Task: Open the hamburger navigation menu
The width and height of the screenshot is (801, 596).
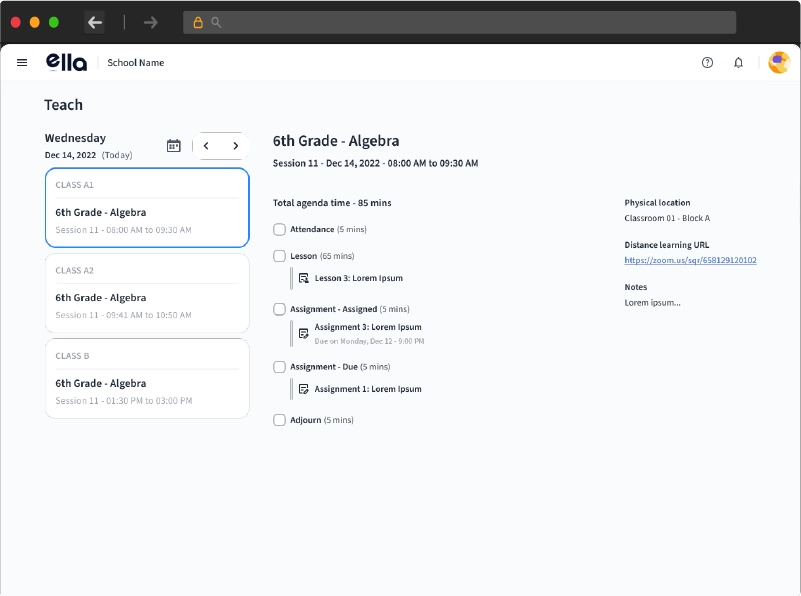Action: click(22, 62)
